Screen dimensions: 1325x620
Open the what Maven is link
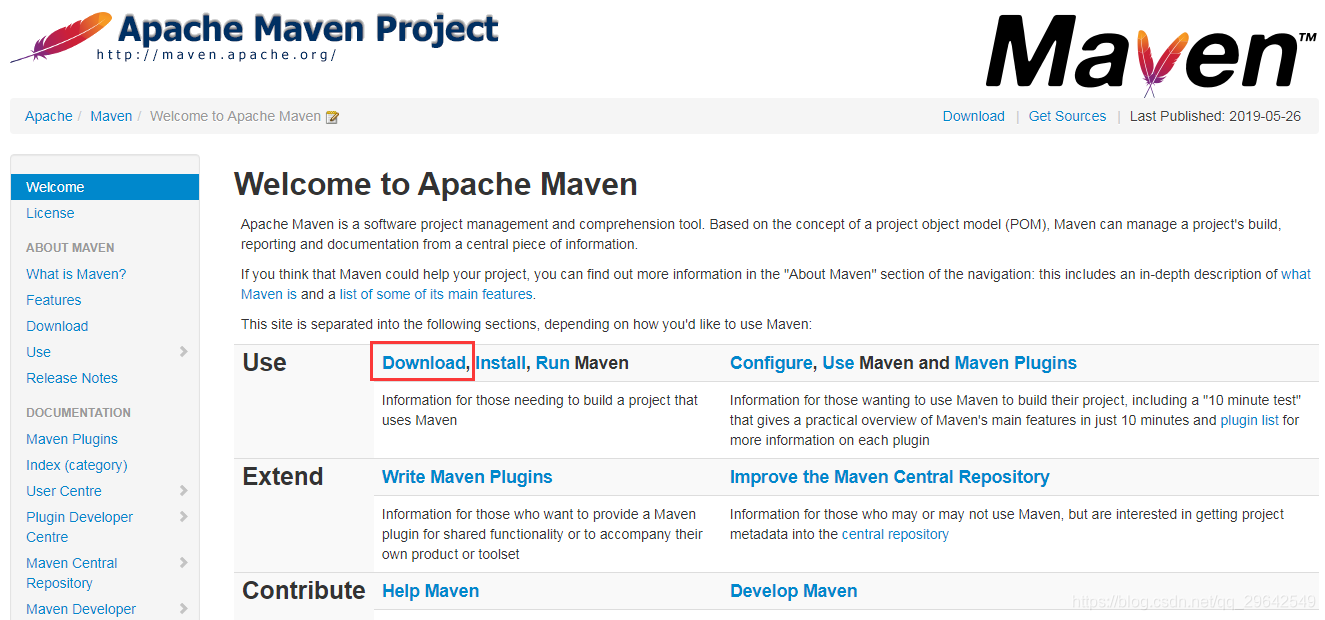point(1296,274)
